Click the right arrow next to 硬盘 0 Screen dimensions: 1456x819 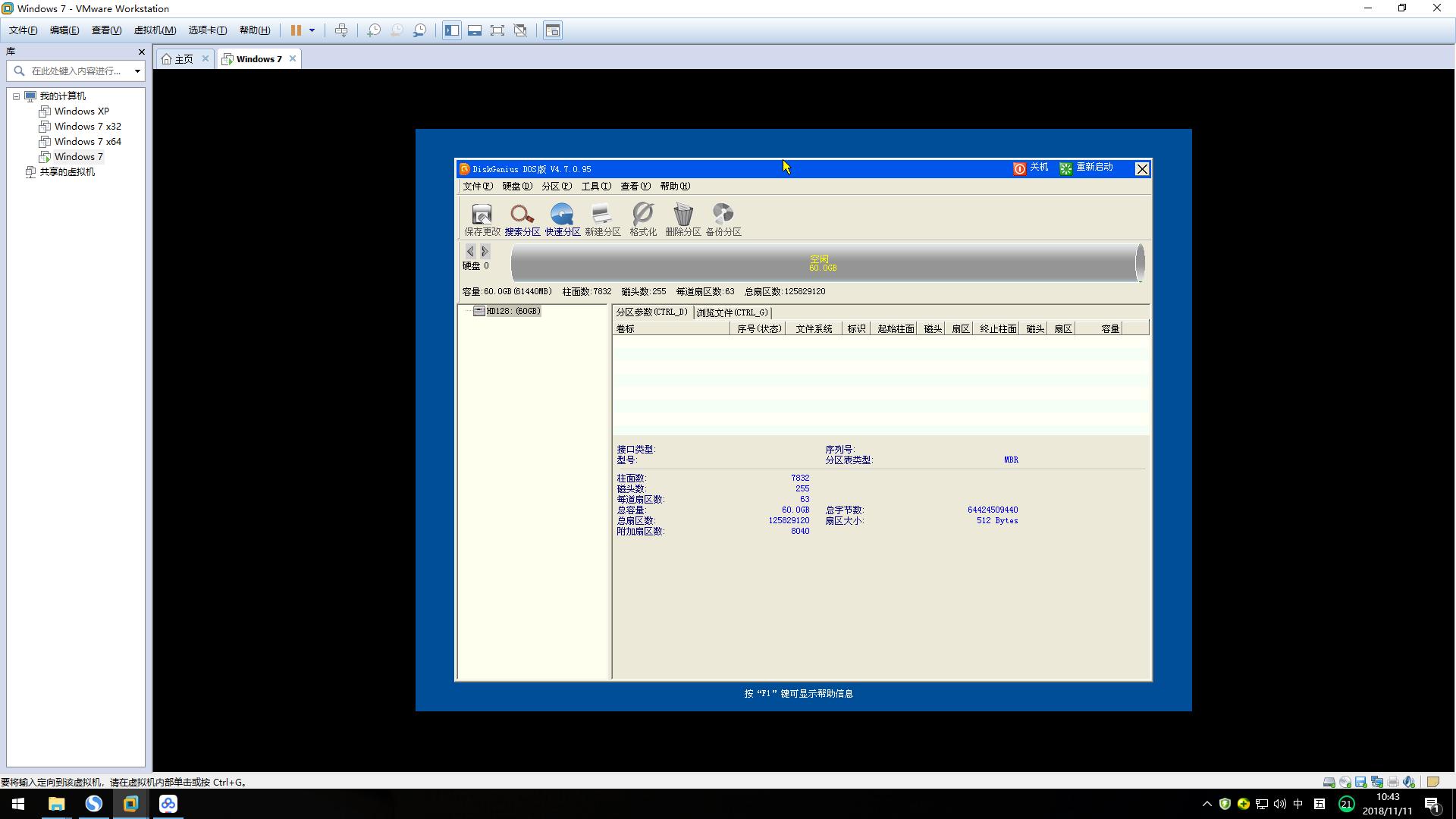coord(484,250)
